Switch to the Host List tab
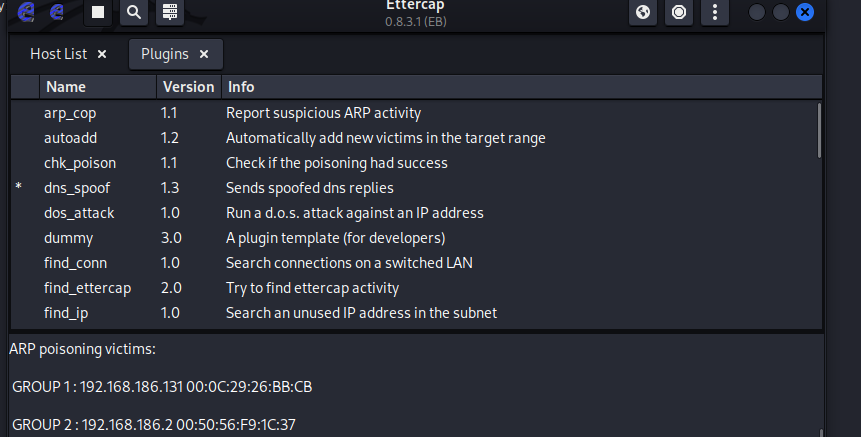 (x=58, y=54)
